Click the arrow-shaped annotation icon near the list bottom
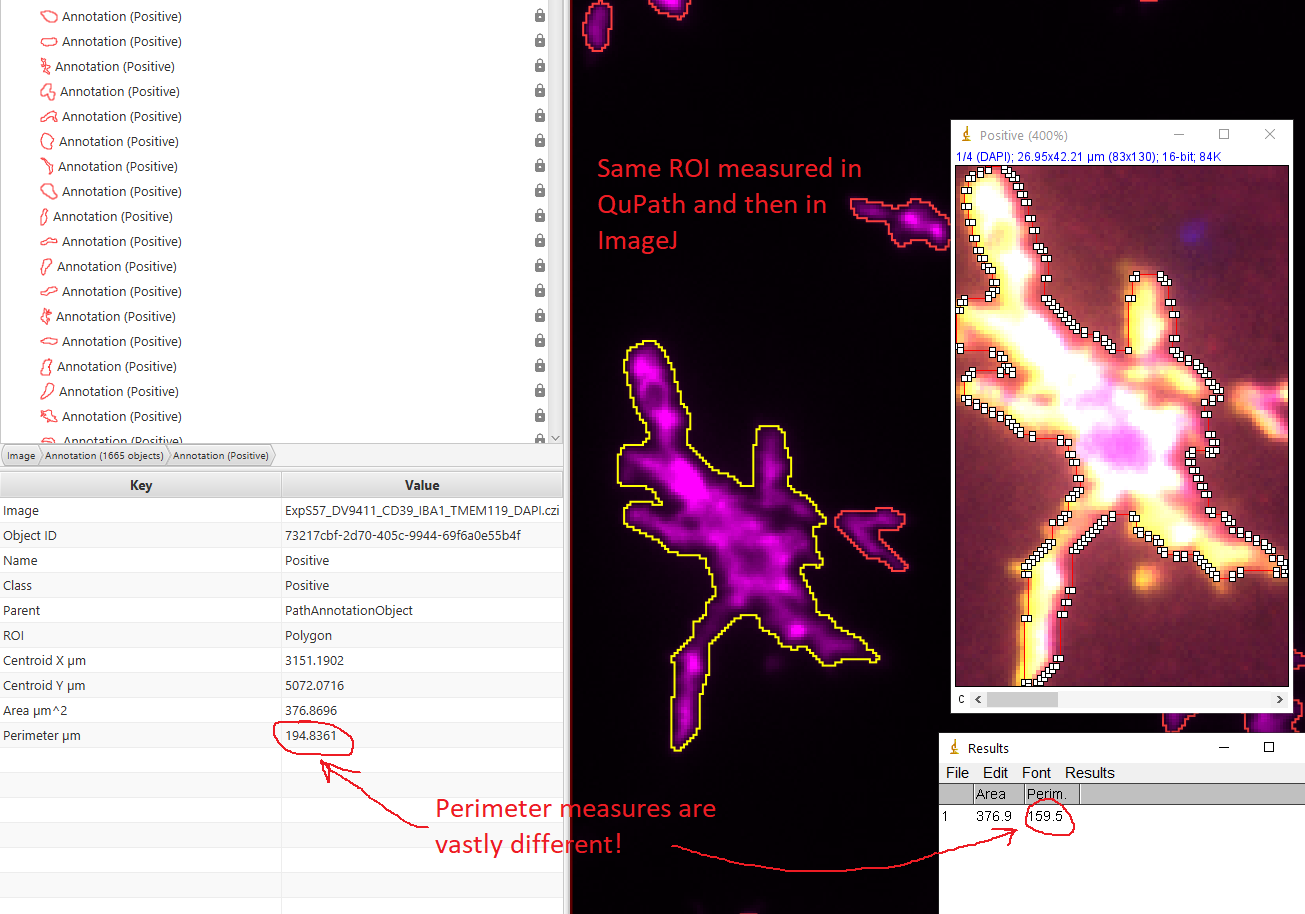The width and height of the screenshot is (1305, 914). click(x=46, y=416)
